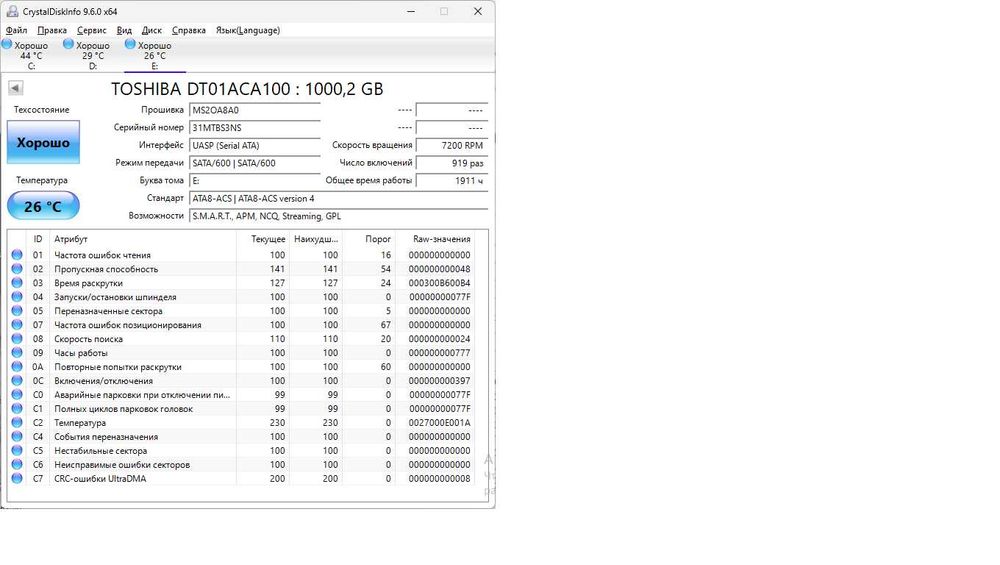This screenshot has width=1000, height=565.
Task: Select the Запуски/остановки шпинделя attribute text
Action: pyautogui.click(x=115, y=297)
